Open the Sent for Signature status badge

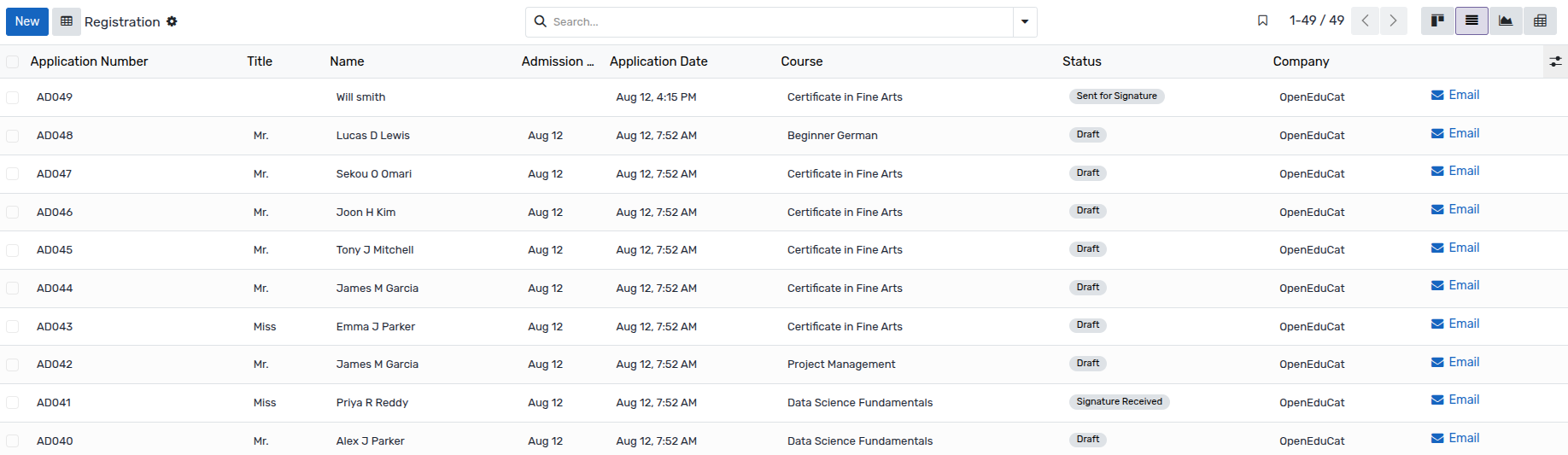tap(1116, 96)
